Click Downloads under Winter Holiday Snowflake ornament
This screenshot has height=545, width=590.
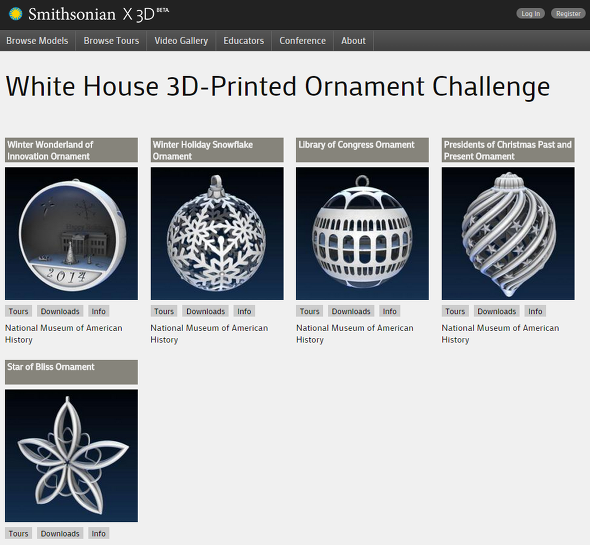205,311
